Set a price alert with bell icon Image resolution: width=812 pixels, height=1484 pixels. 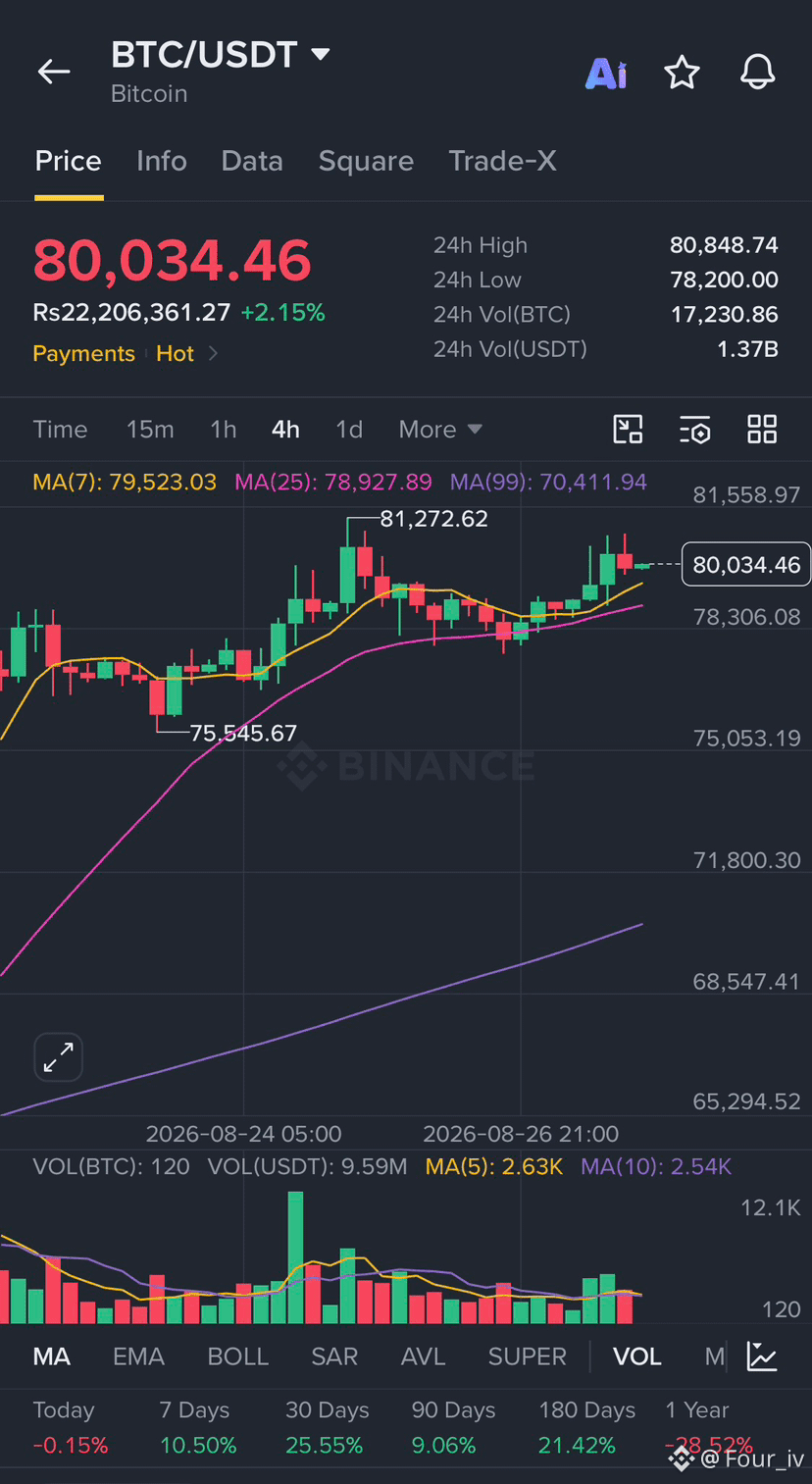(x=757, y=73)
